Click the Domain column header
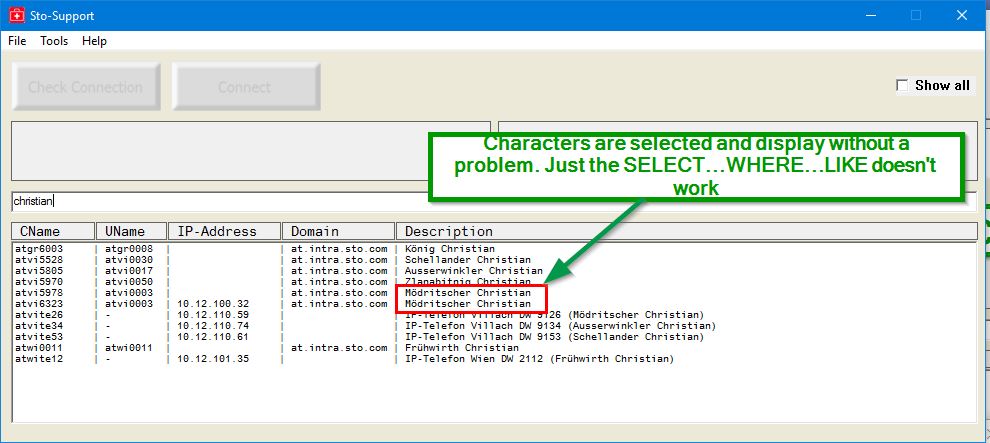The width and height of the screenshot is (990, 443). click(337, 231)
